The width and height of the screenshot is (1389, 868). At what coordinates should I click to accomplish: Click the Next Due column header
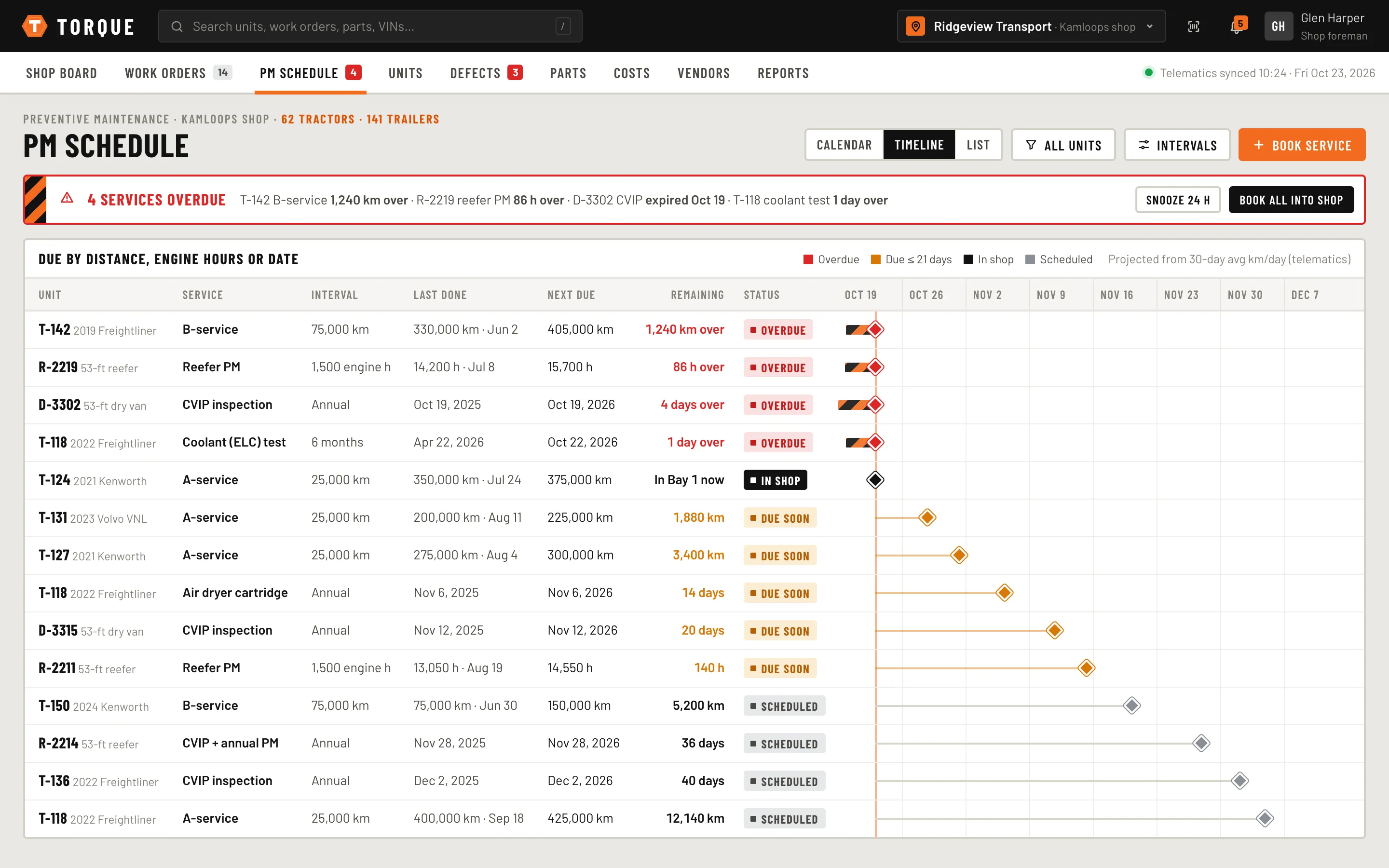click(x=571, y=295)
